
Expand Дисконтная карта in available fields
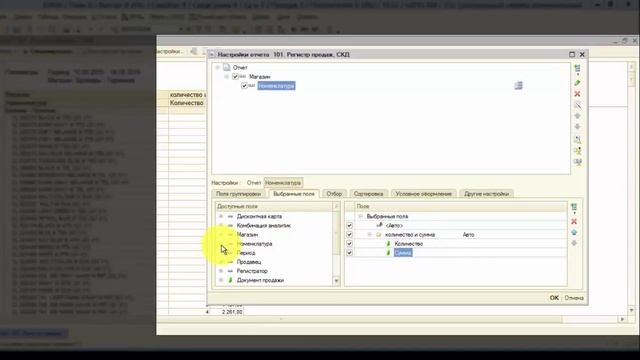tap(221, 216)
